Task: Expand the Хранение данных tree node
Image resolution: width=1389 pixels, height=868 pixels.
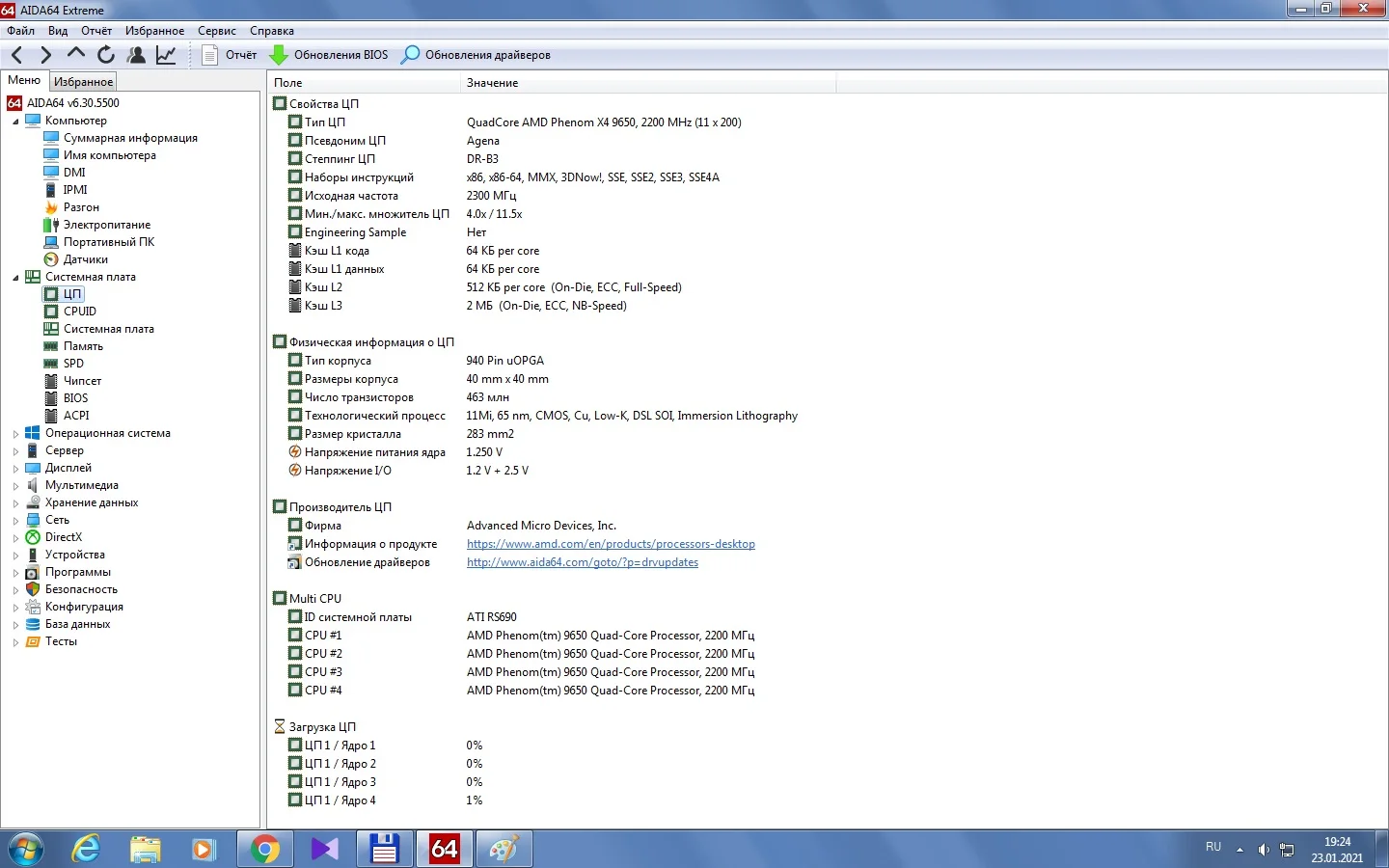Action: [x=15, y=503]
